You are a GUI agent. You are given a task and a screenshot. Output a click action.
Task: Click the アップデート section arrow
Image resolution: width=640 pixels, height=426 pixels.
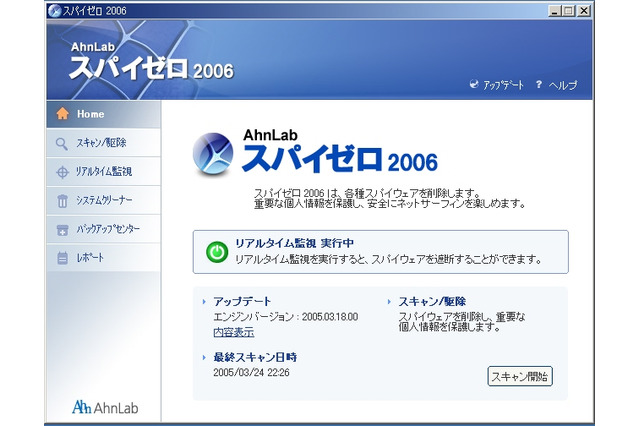tap(204, 301)
